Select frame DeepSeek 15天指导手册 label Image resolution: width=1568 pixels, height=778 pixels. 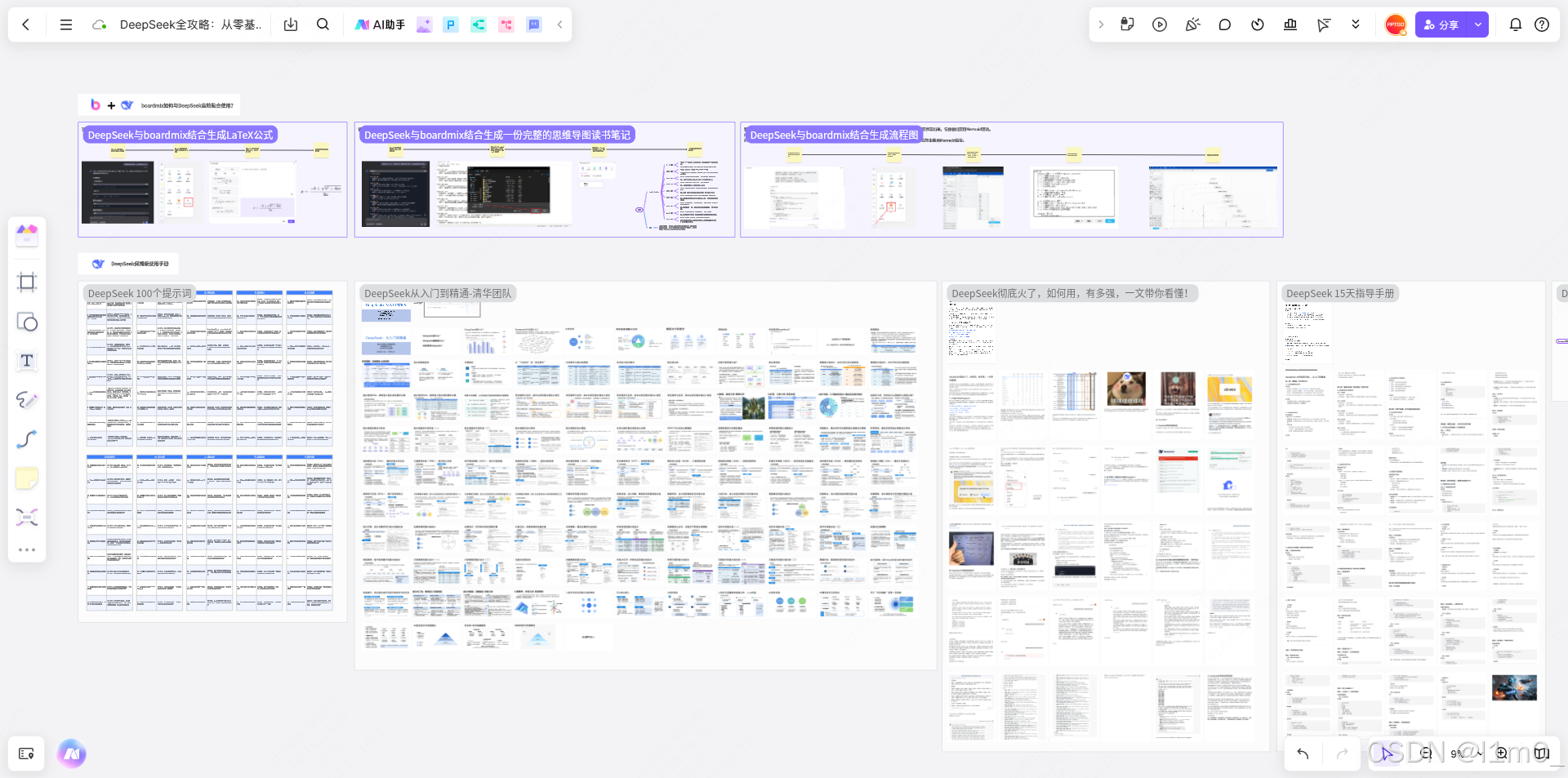click(1340, 293)
